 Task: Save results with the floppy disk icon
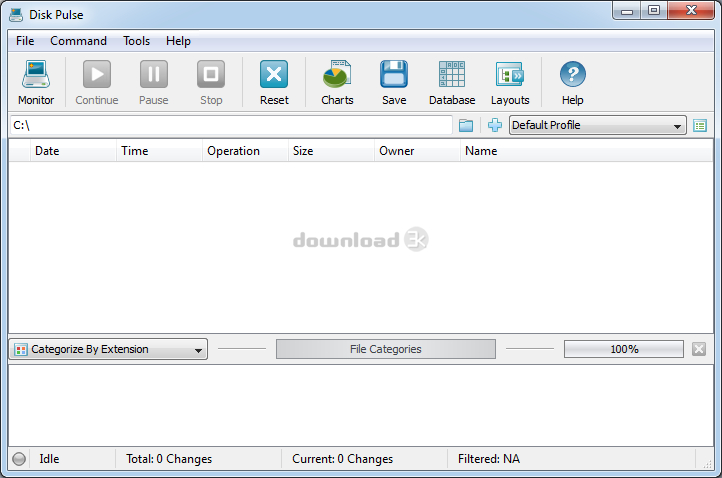[x=394, y=82]
